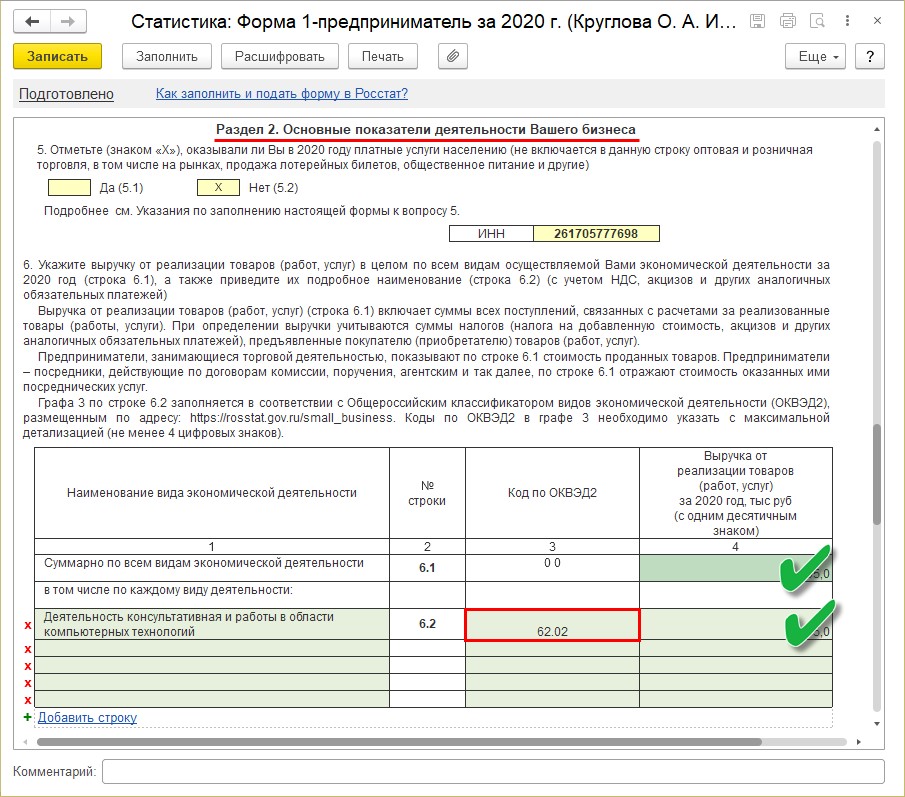Image resolution: width=905 pixels, height=797 pixels.
Task: Click activity name cell 'Деятельность консультативная'
Action: pos(212,624)
